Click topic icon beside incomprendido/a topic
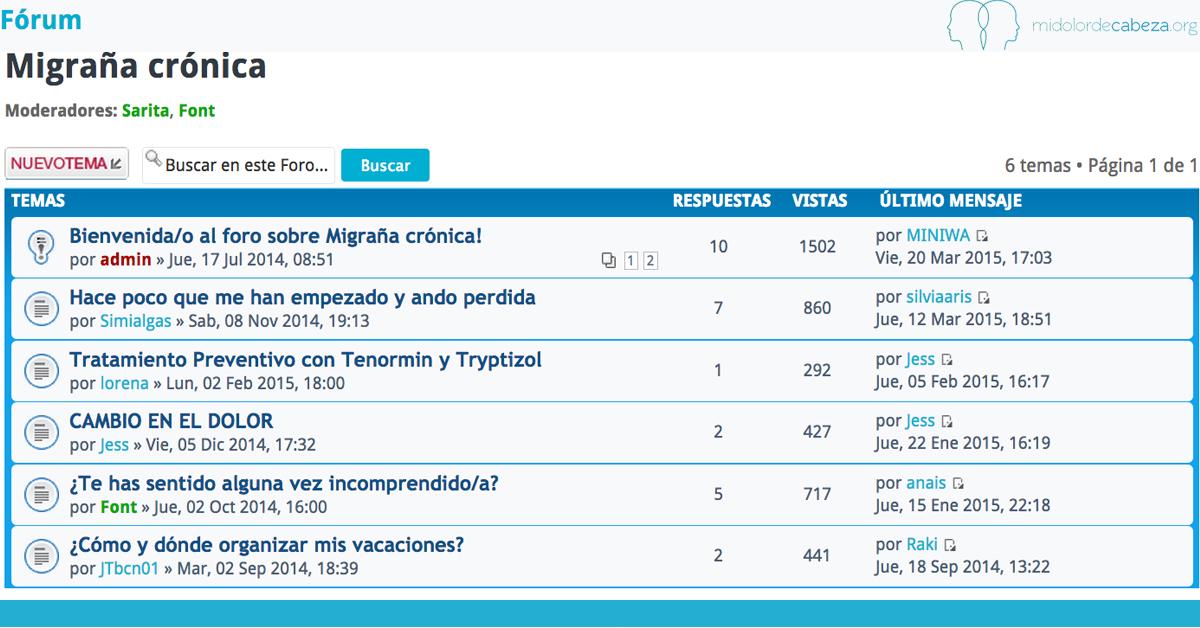Image resolution: width=1200 pixels, height=628 pixels. (x=39, y=494)
